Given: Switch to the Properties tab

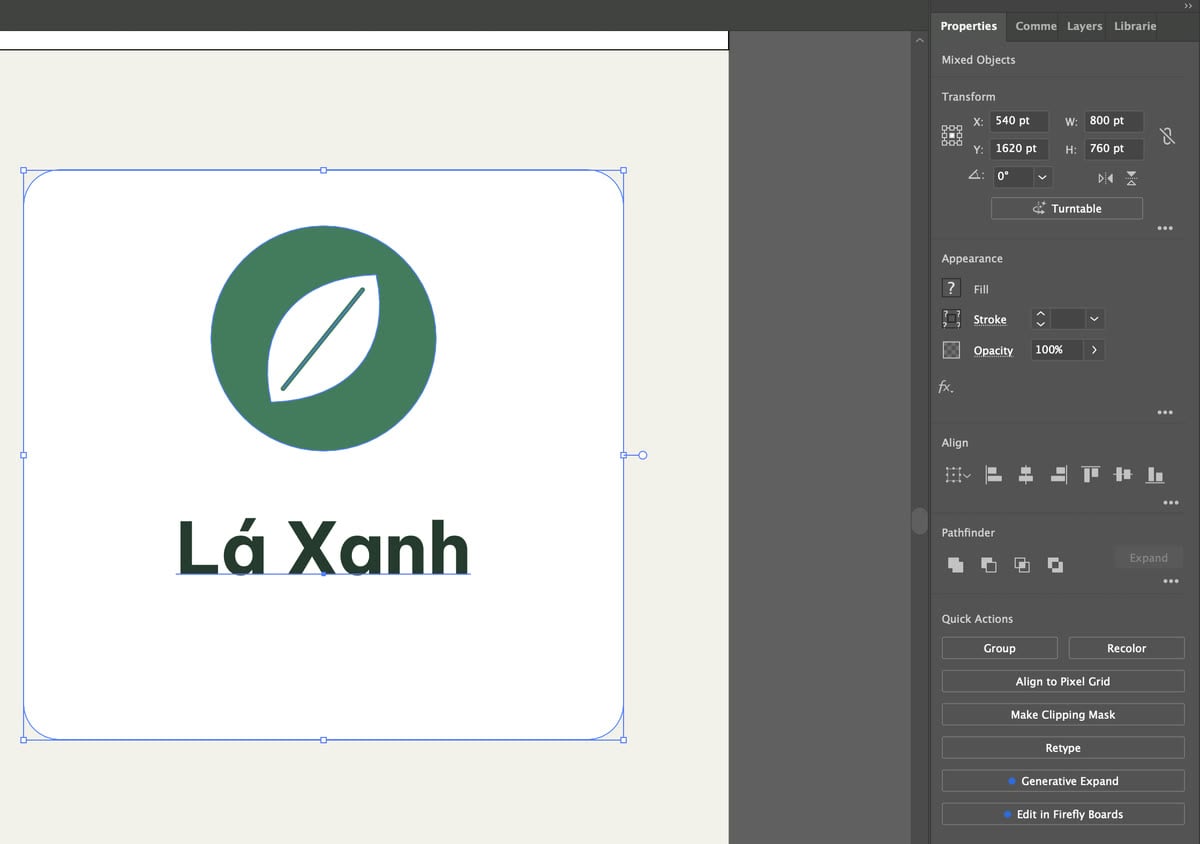Looking at the screenshot, I should point(969,26).
